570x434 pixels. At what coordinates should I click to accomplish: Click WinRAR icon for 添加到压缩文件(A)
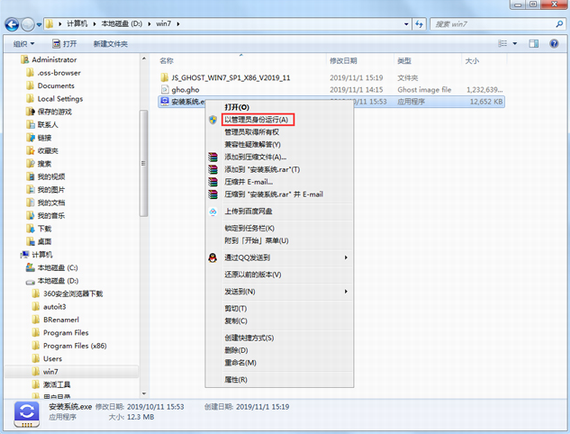(x=213, y=157)
